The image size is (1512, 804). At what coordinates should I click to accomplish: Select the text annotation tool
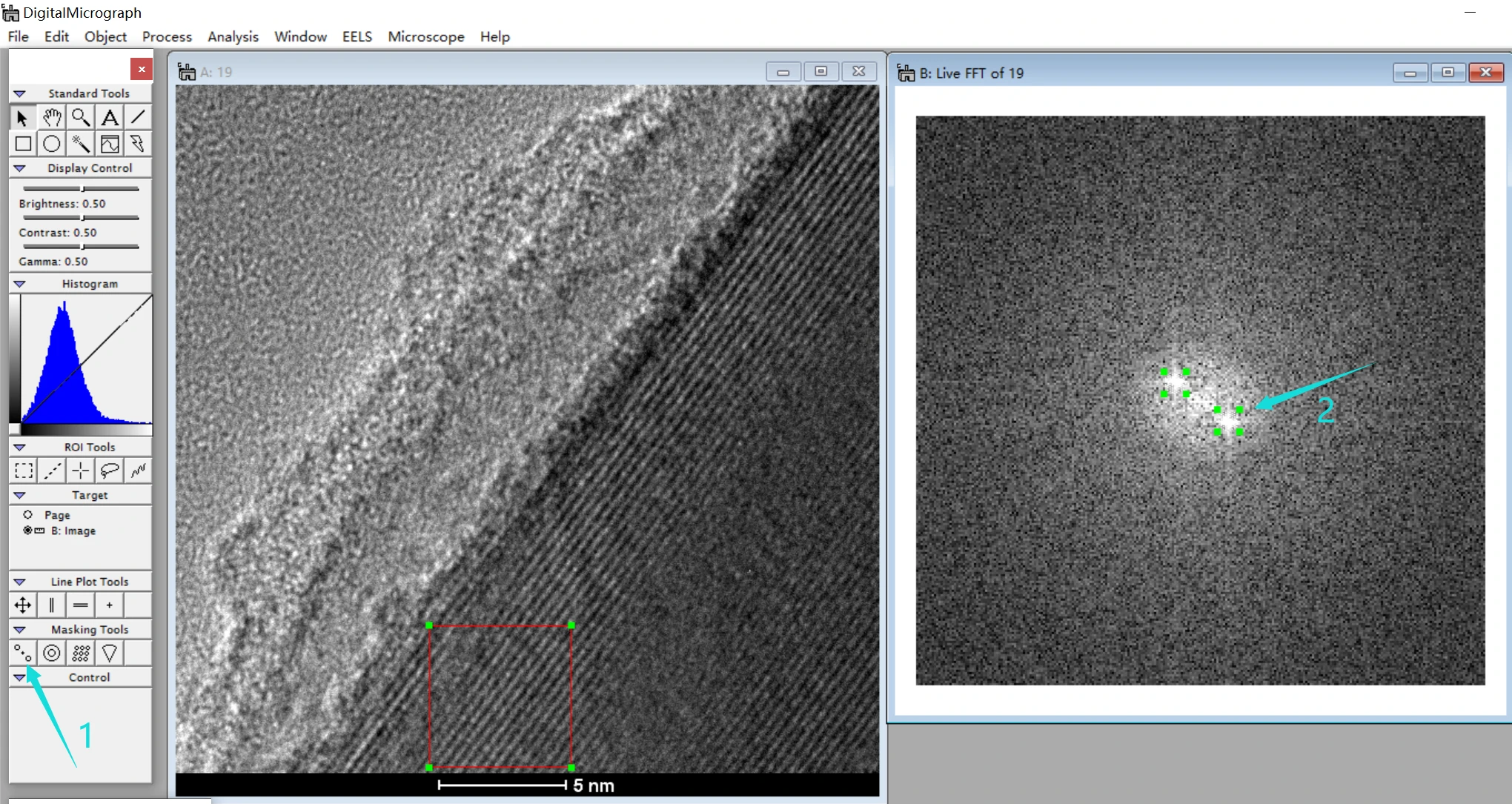[110, 118]
